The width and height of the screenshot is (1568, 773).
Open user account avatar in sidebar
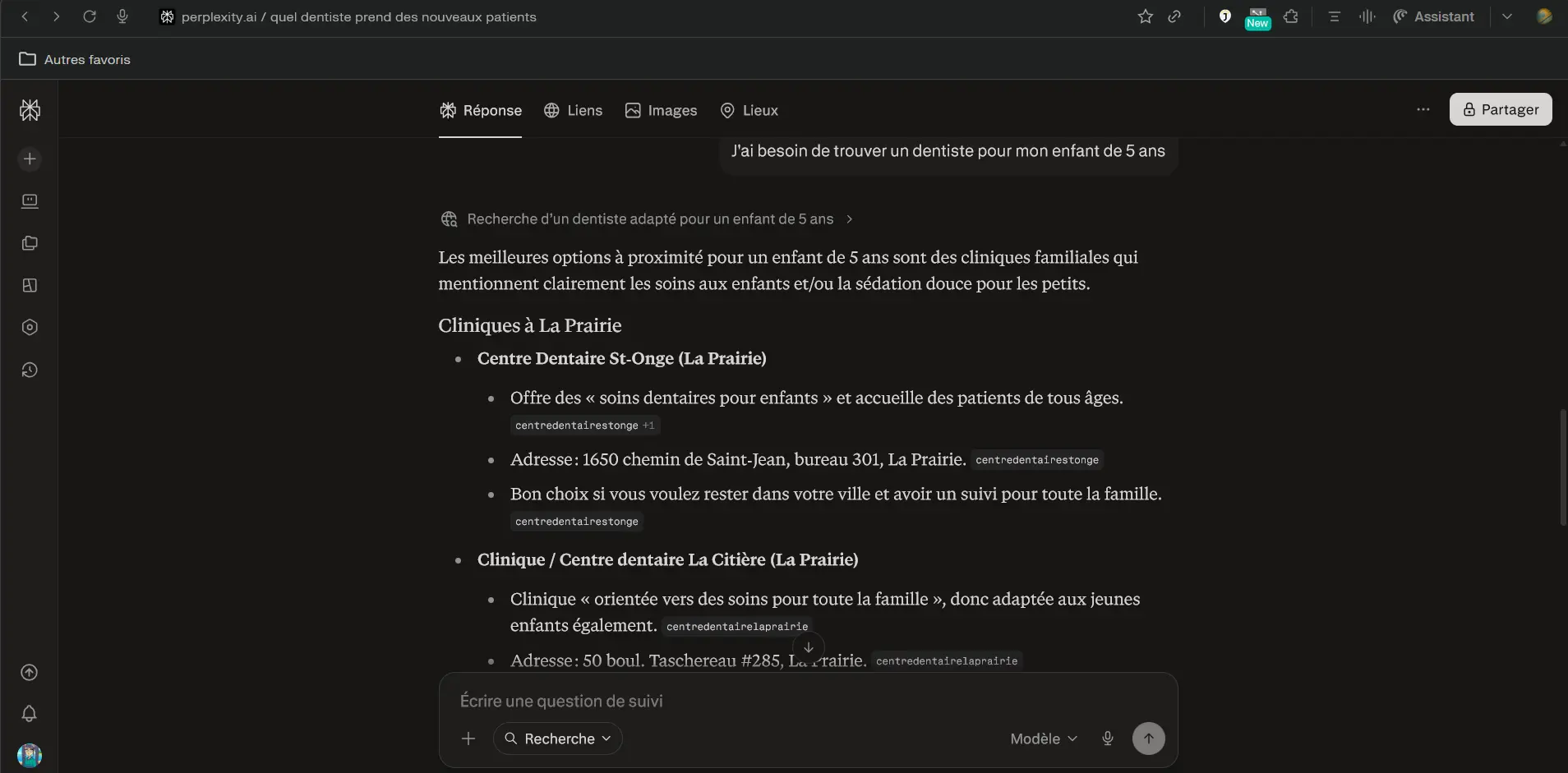(30, 755)
